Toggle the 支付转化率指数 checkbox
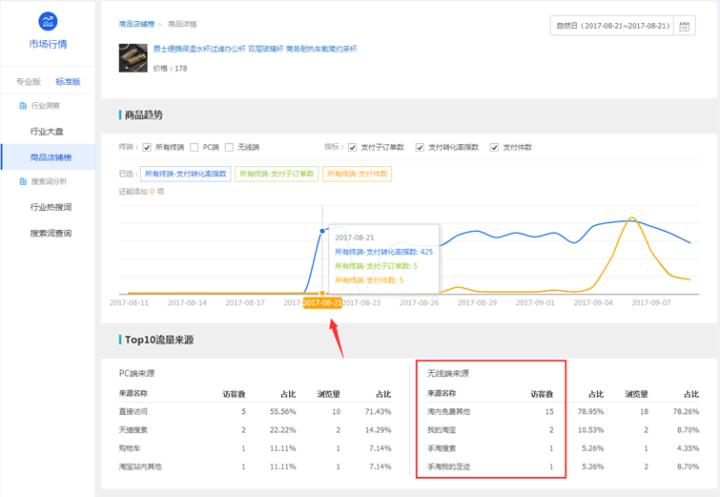 click(420, 147)
